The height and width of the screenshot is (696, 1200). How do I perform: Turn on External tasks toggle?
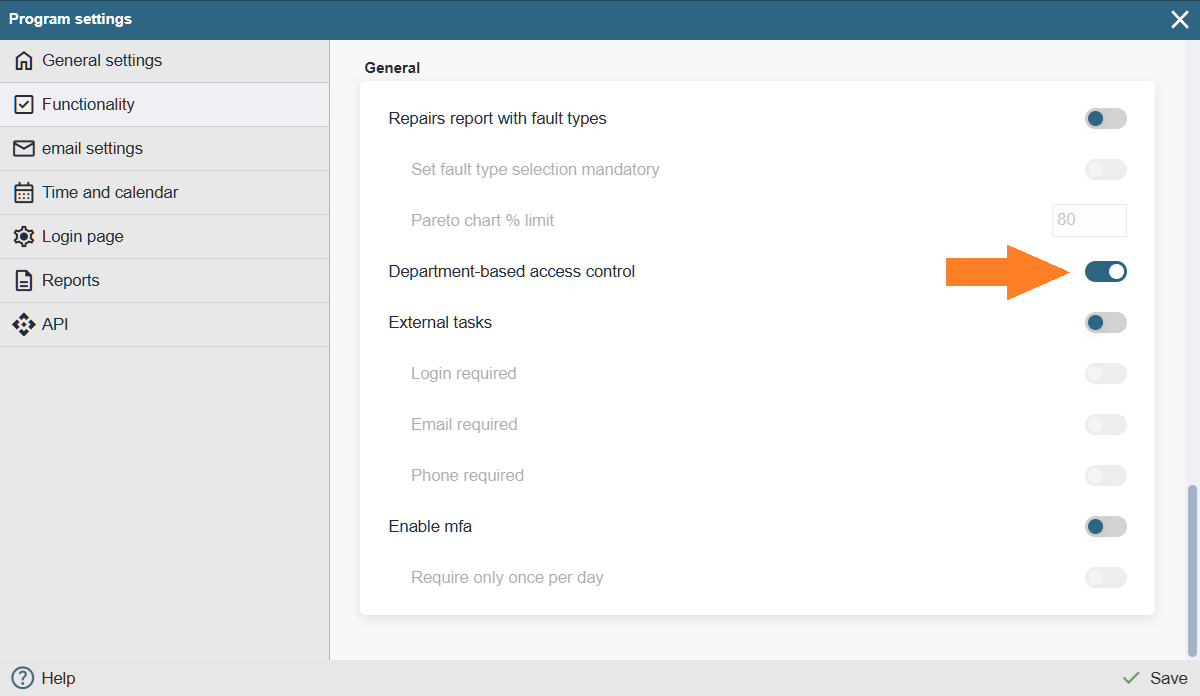pos(1105,322)
